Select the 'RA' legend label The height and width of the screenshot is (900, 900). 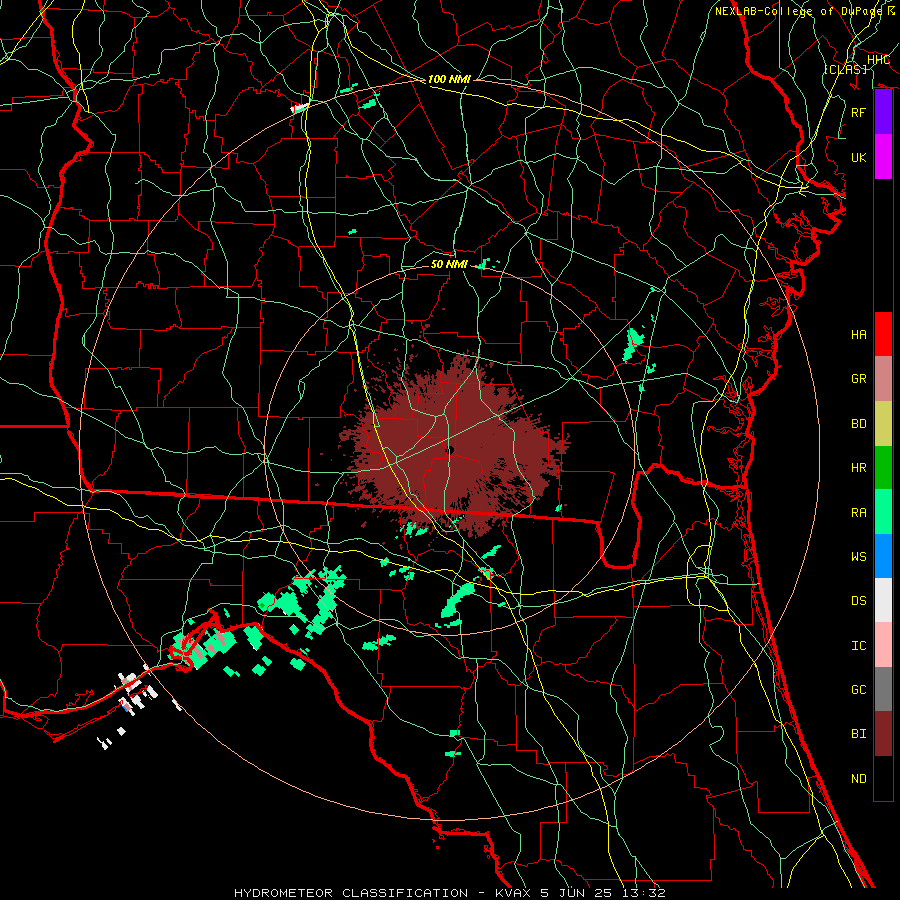pos(858,513)
